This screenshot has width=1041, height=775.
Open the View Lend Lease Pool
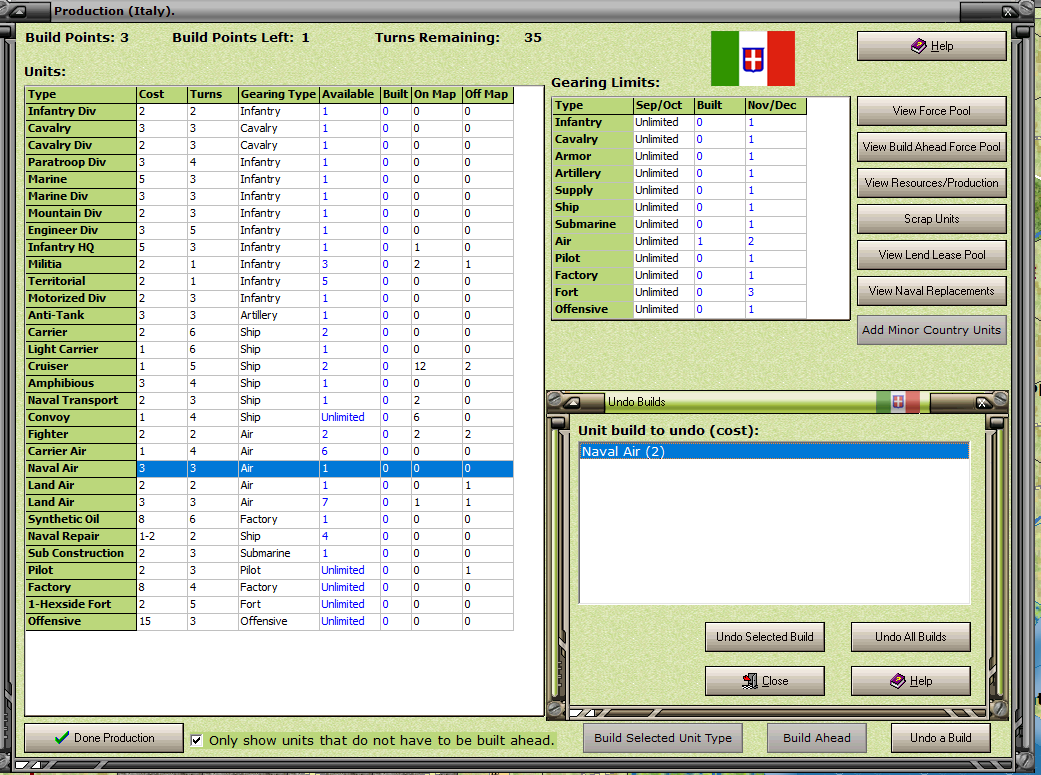931,254
